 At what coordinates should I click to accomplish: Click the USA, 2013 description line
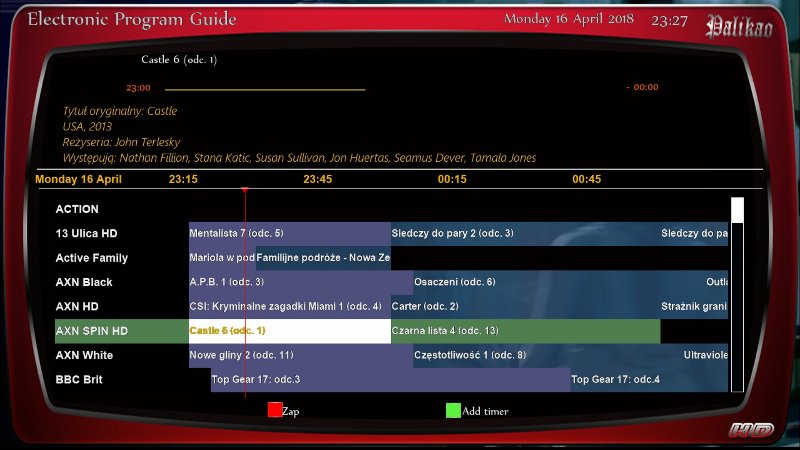coord(87,126)
